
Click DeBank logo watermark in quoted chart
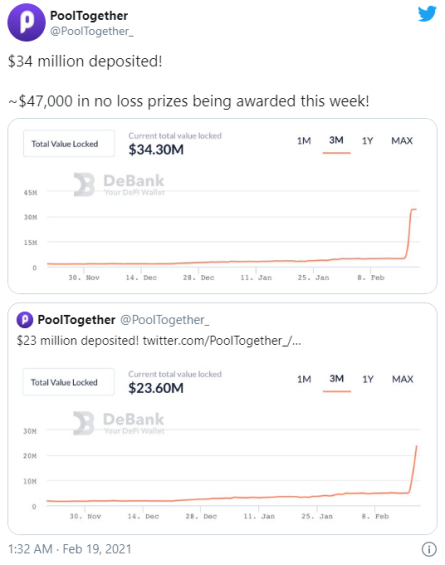pos(119,423)
